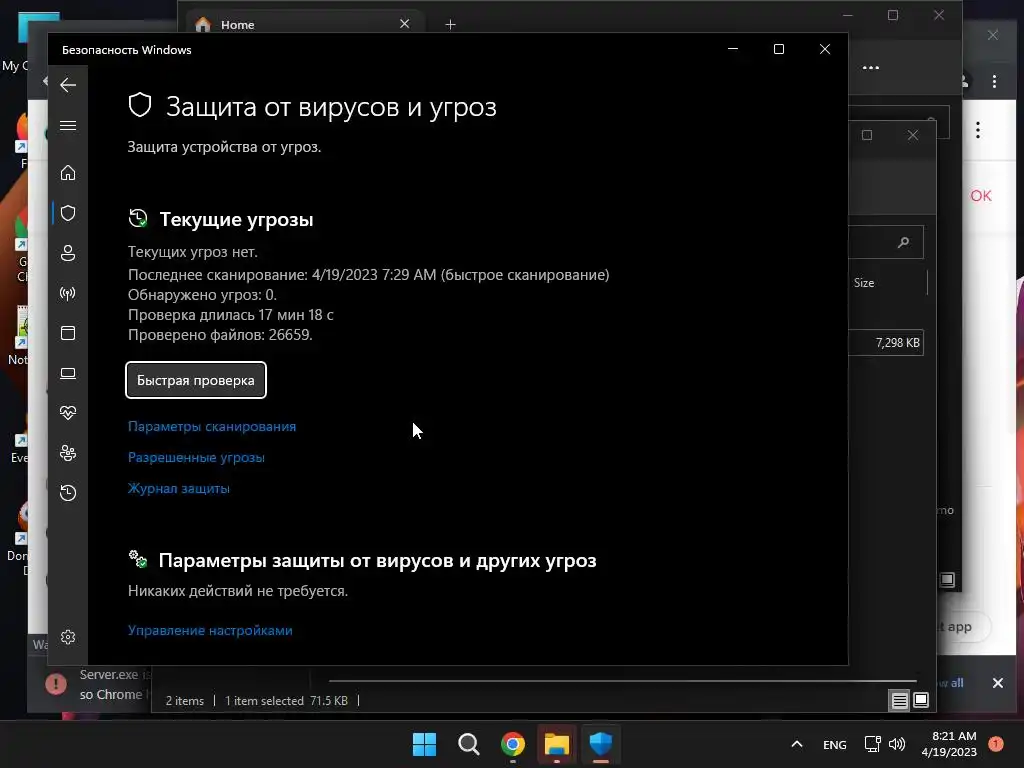
Task: Go back using the arrow in Windows Security
Action: point(68,85)
